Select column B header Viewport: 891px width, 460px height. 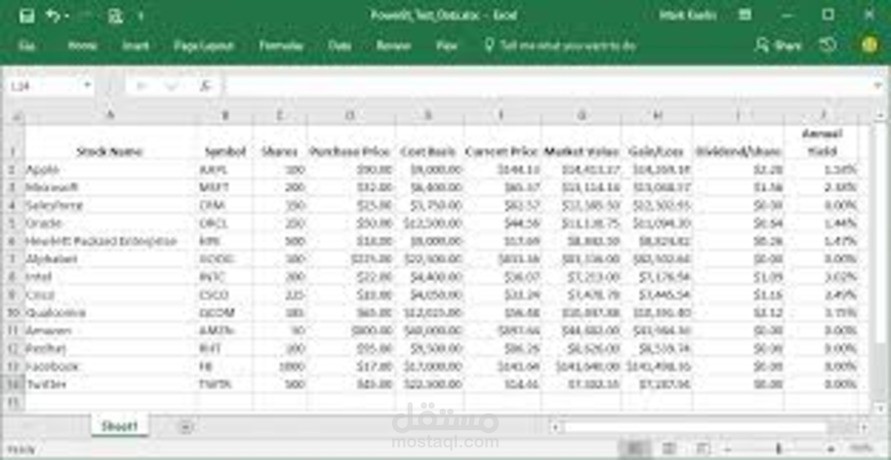[x=226, y=116]
